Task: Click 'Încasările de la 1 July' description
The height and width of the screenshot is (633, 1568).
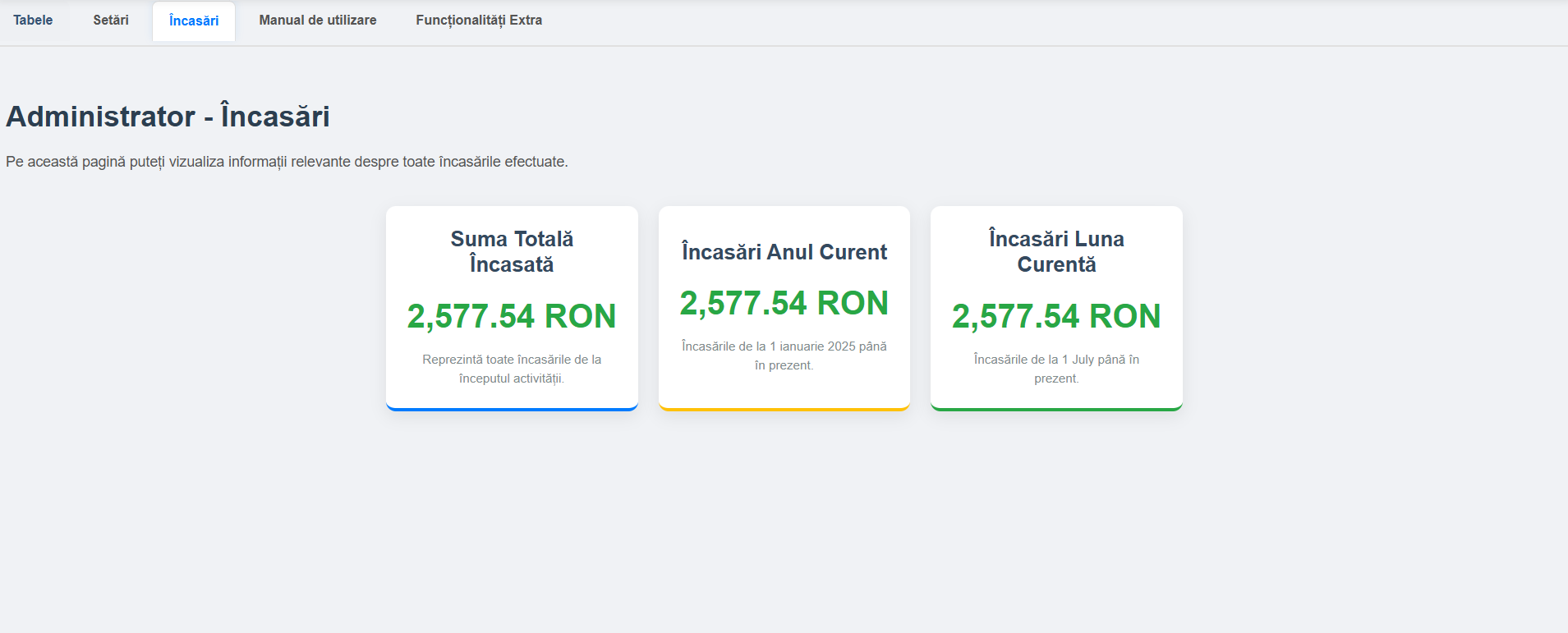Action: point(1056,369)
